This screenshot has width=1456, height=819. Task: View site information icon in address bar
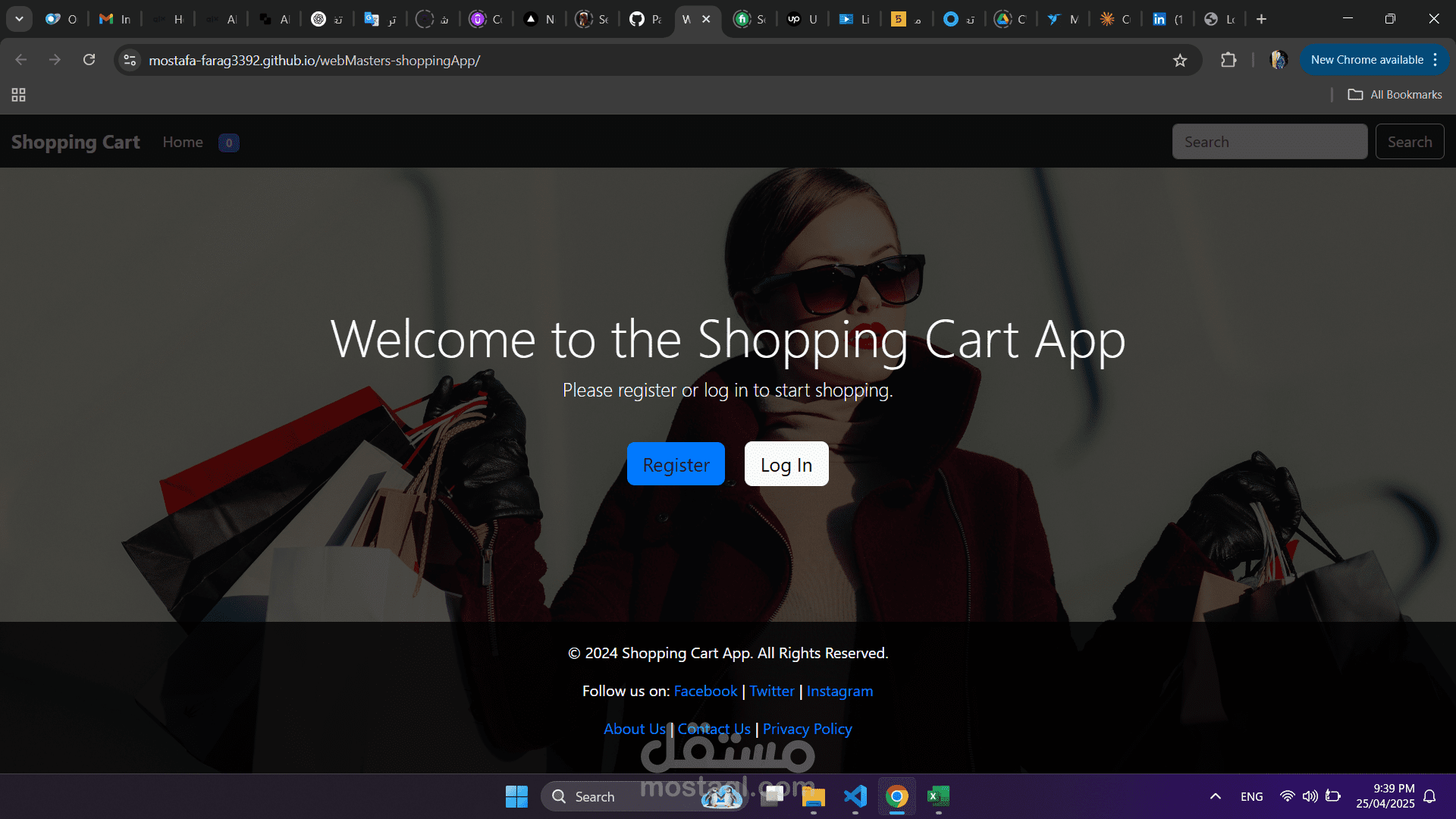click(130, 61)
